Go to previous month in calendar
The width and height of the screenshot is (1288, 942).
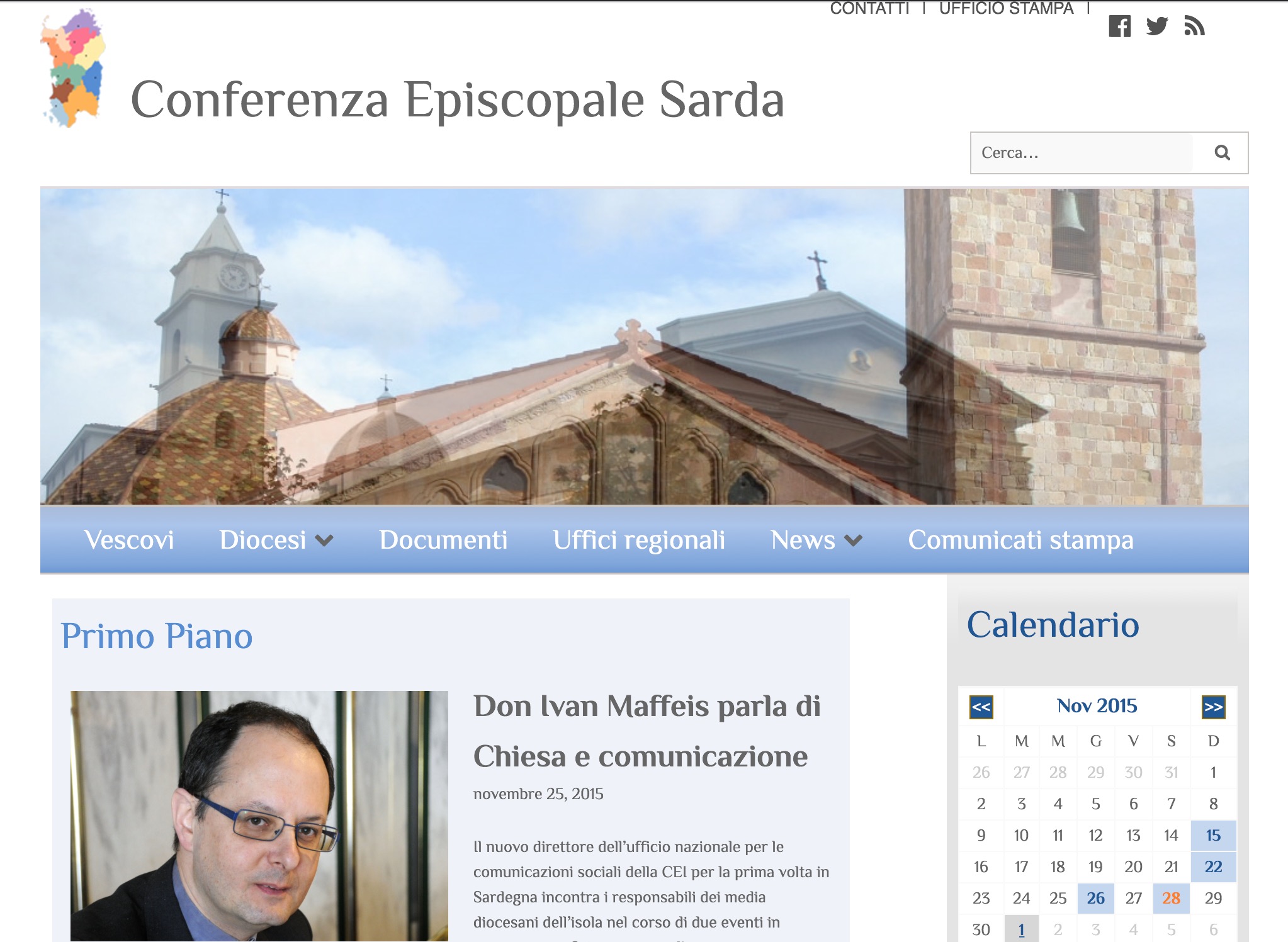(981, 707)
